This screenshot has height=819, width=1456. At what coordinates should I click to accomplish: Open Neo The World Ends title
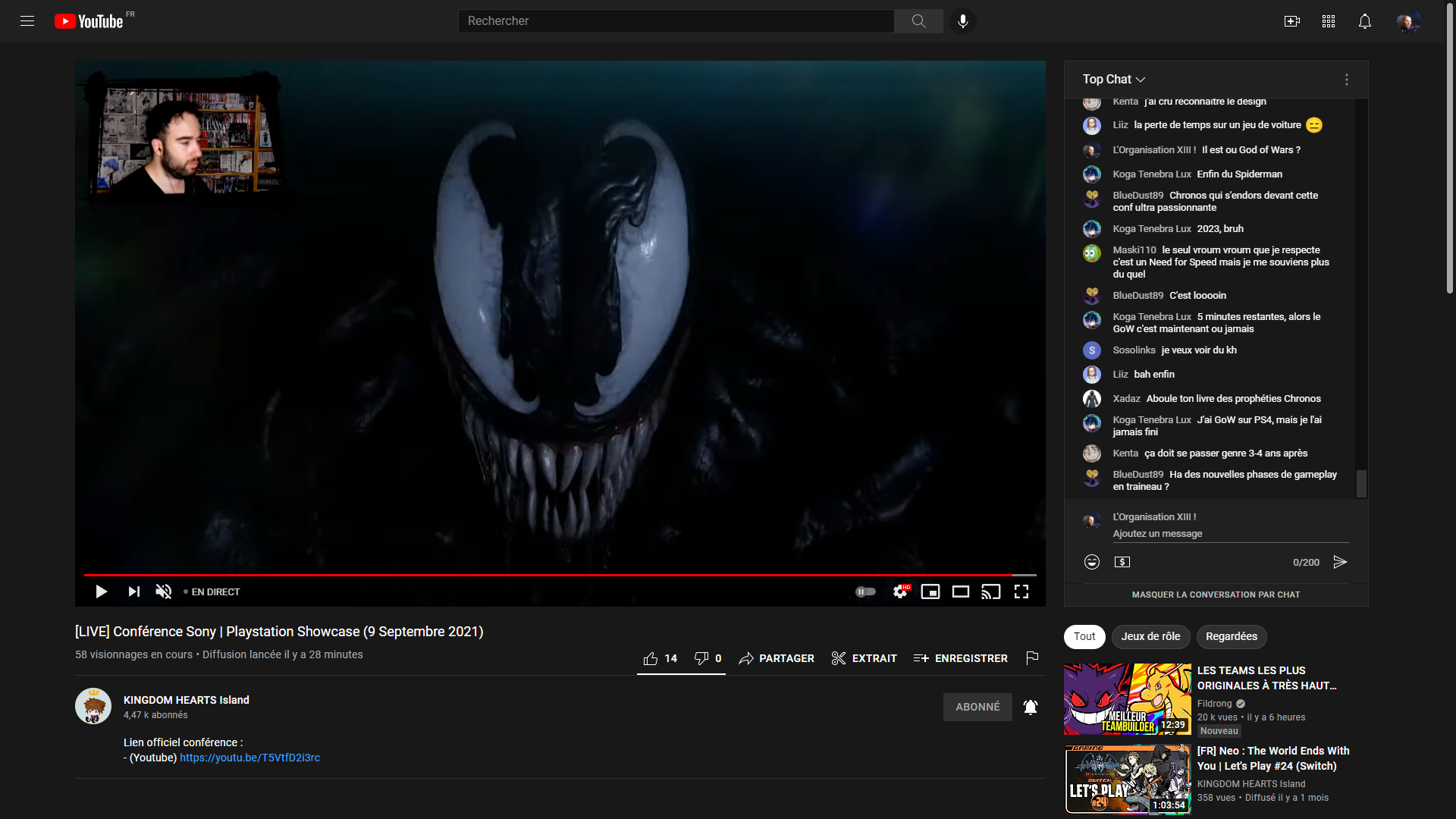(1273, 758)
